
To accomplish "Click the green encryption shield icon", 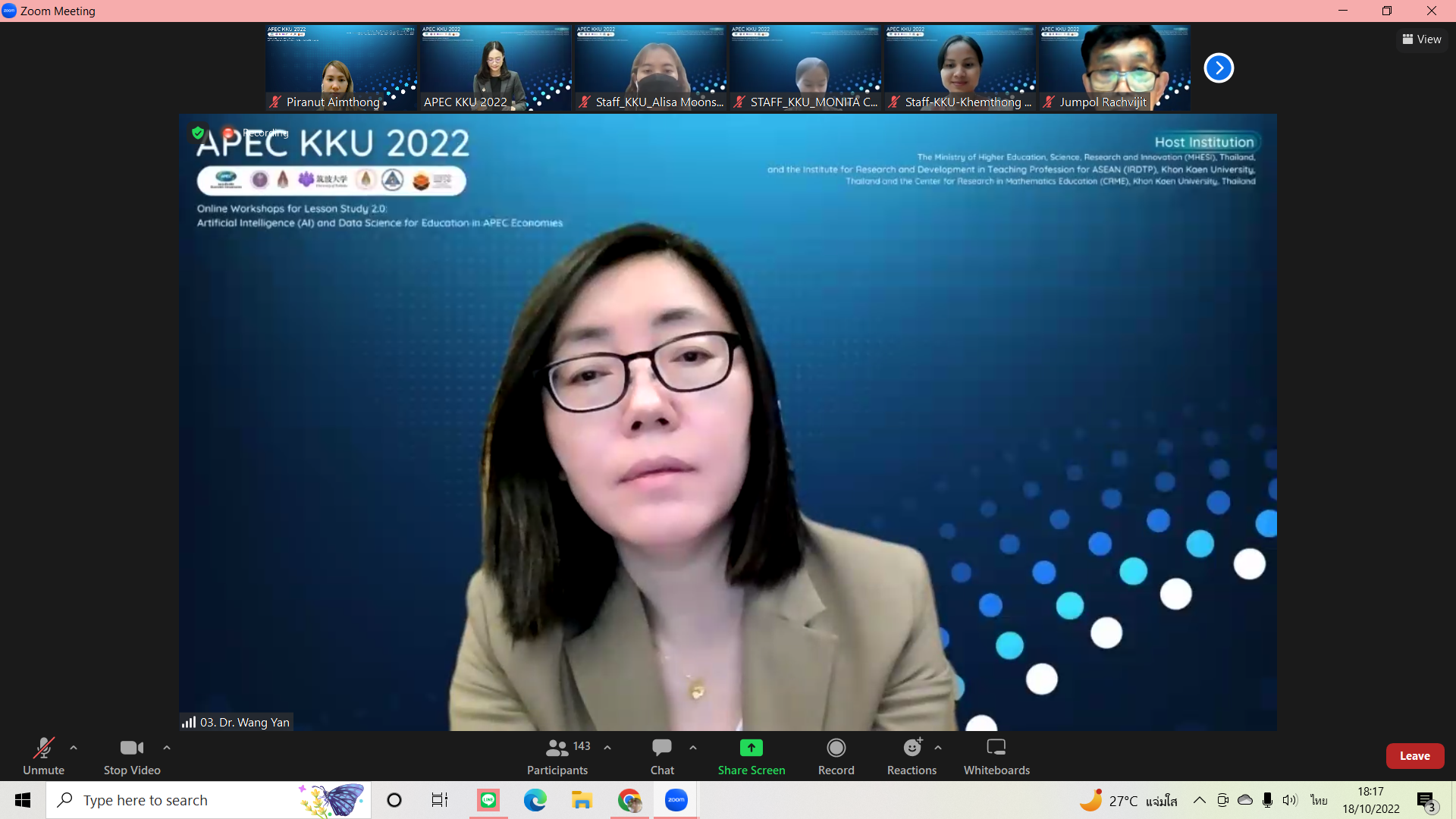I will (198, 133).
